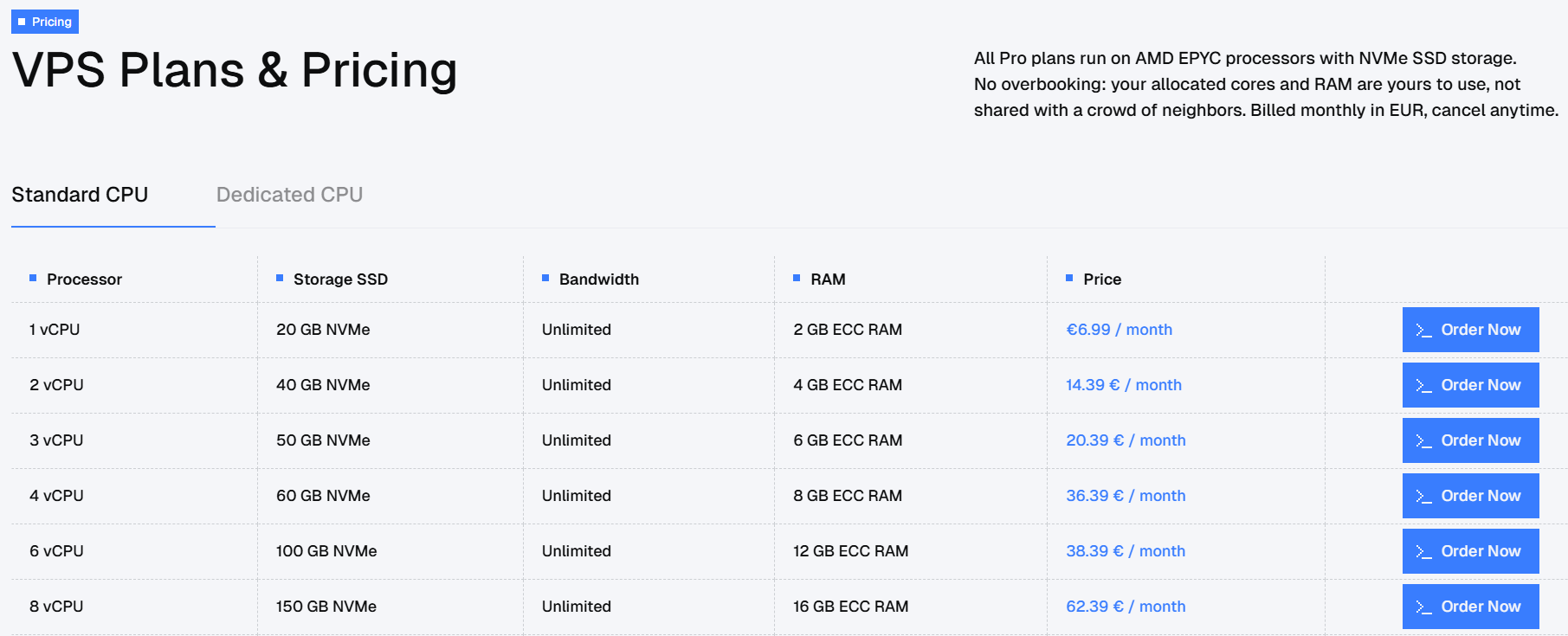Click the €6.99 / month price
1568x636 pixels.
1119,330
